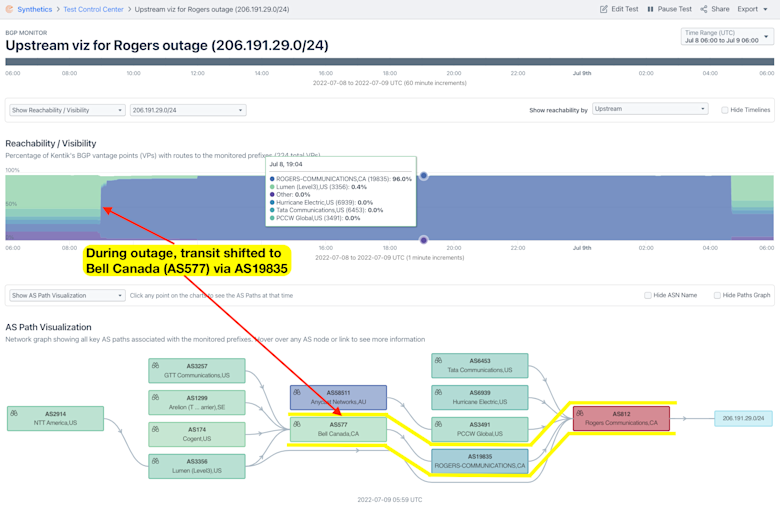Click the 'Other' legend swatch in tooltip
The height and width of the screenshot is (508, 780).
(272, 195)
